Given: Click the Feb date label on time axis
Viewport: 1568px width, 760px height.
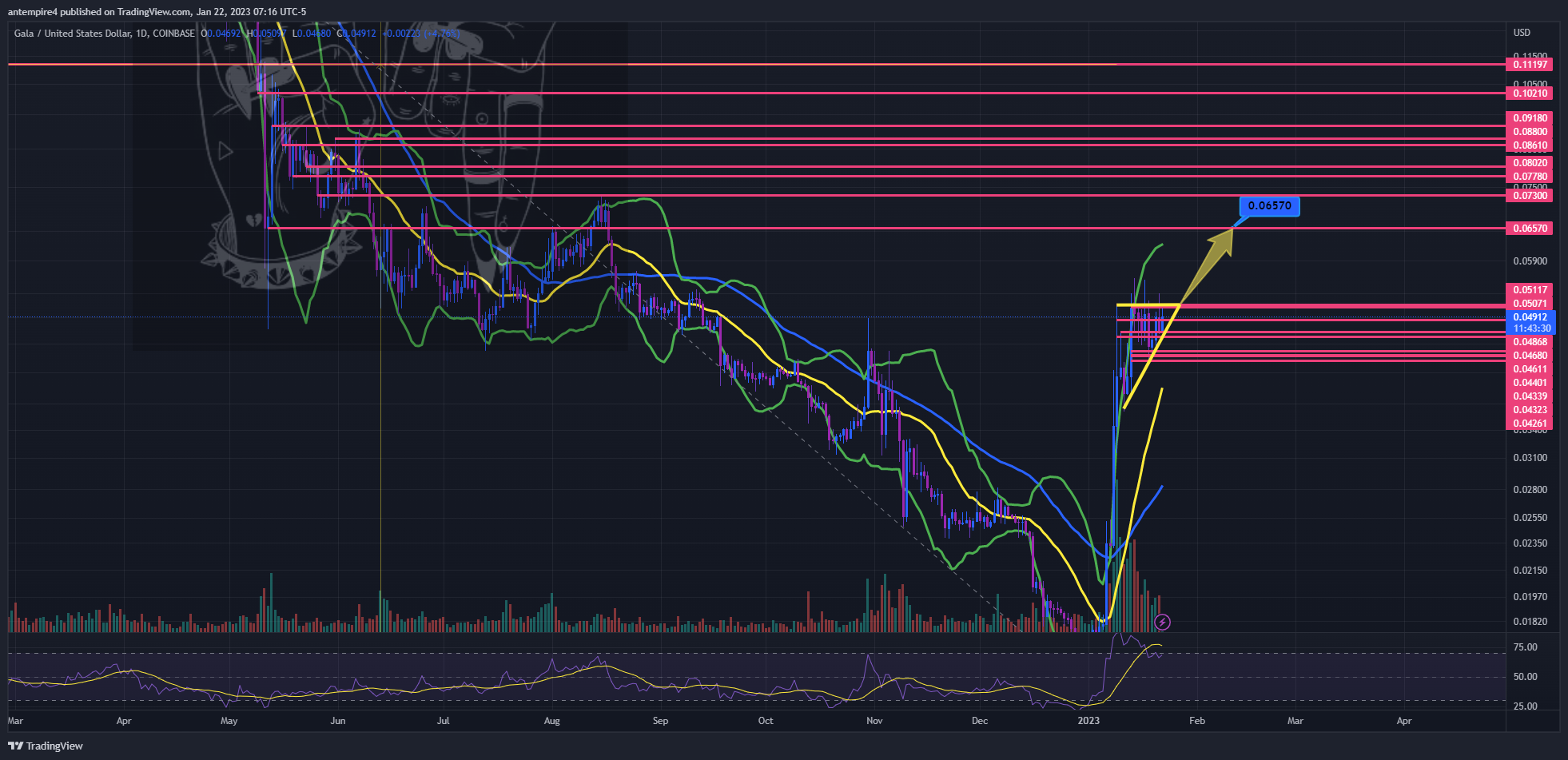Looking at the screenshot, I should [x=1197, y=721].
